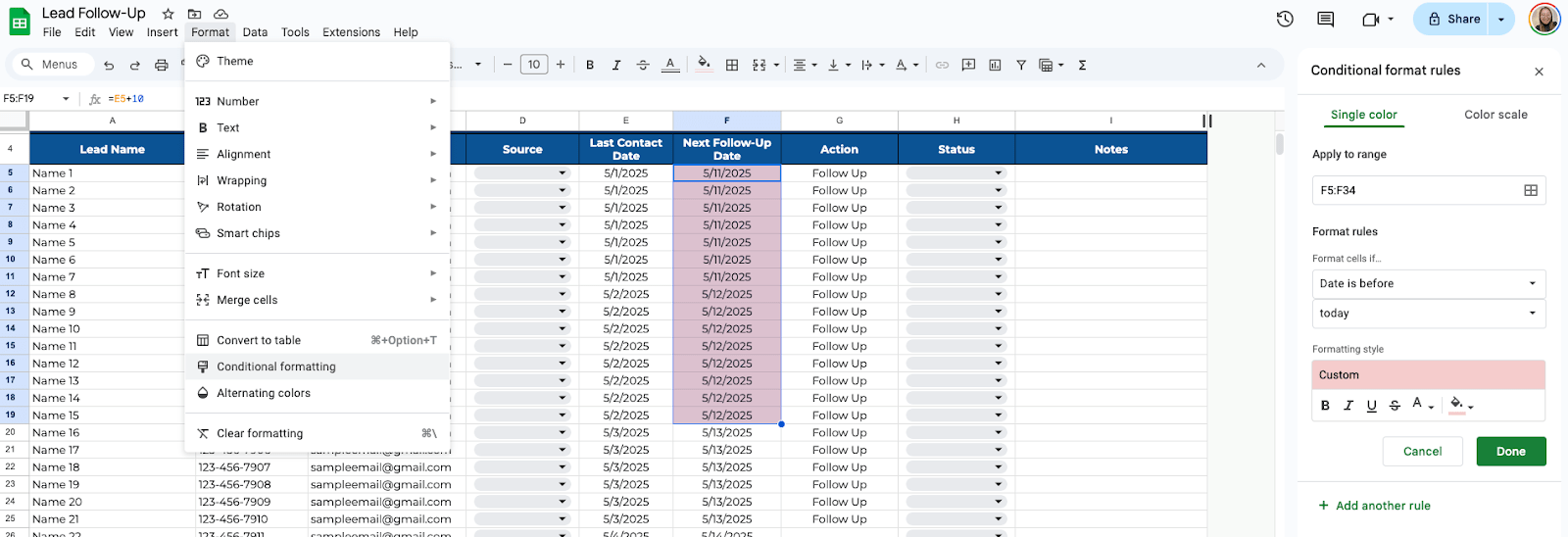The height and width of the screenshot is (537, 1568).
Task: Click the move-to-folder icon by the title
Action: [194, 14]
